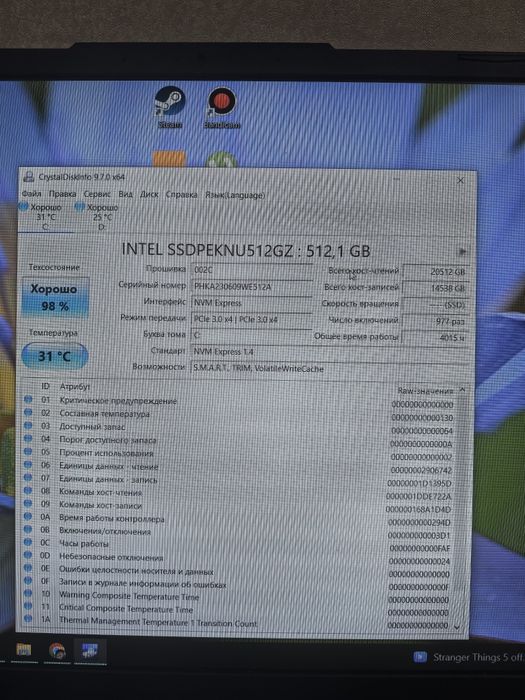525x700 pixels.
Task: Click status dot for Включения/отключения row
Action: [x=28, y=529]
